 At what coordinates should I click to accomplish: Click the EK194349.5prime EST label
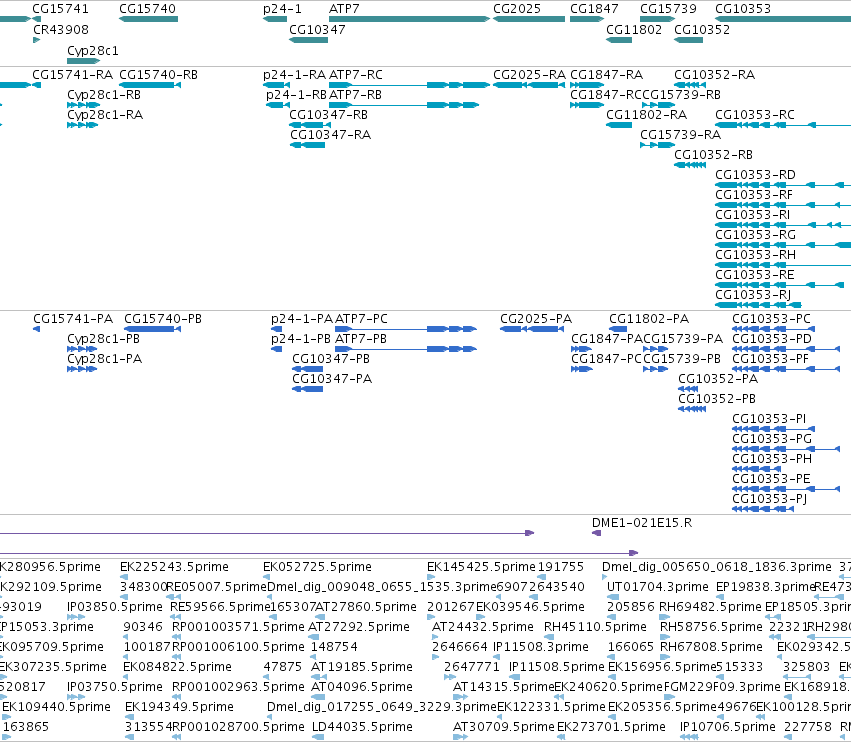179,706
